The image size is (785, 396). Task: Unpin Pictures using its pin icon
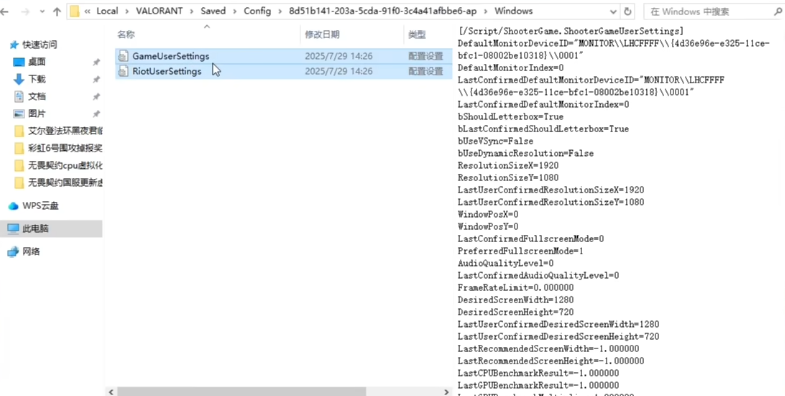[96, 114]
